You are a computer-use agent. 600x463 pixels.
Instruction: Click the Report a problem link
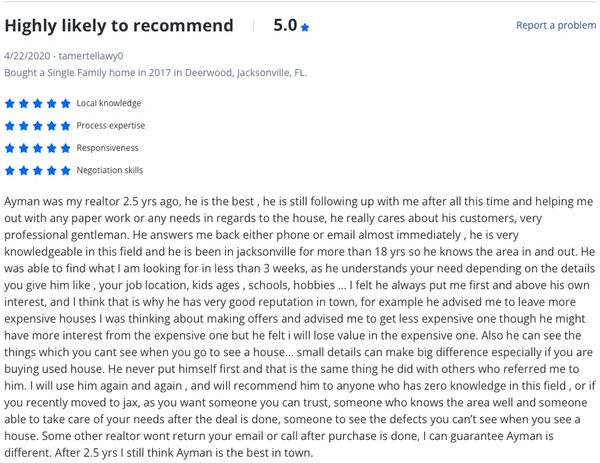[555, 25]
